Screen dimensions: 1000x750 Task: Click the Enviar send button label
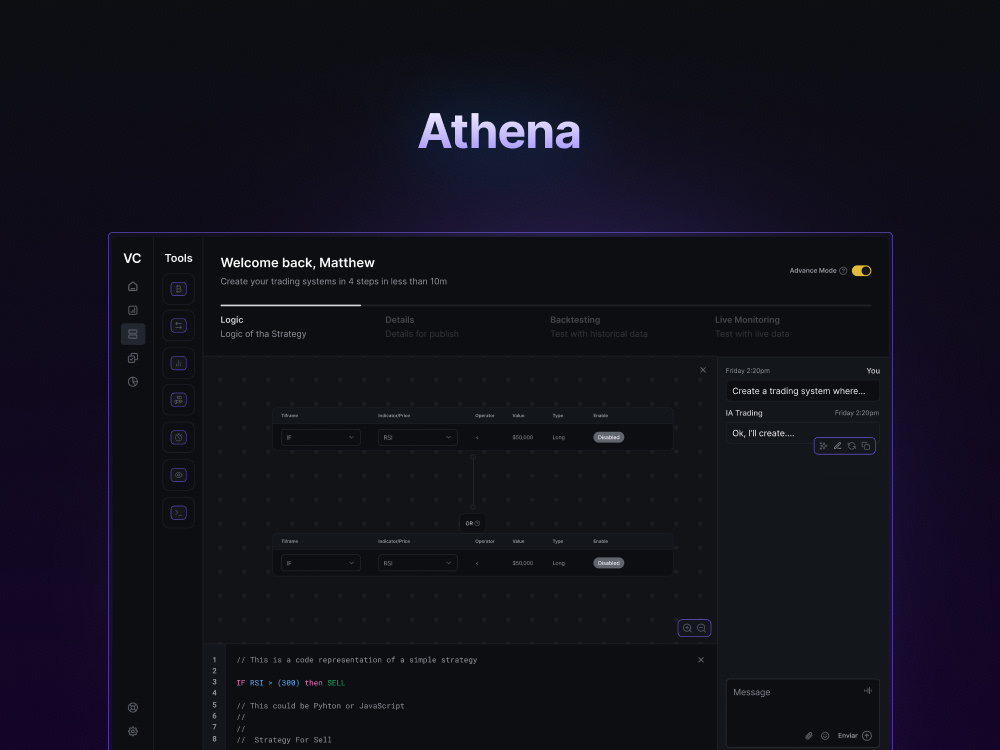click(848, 736)
